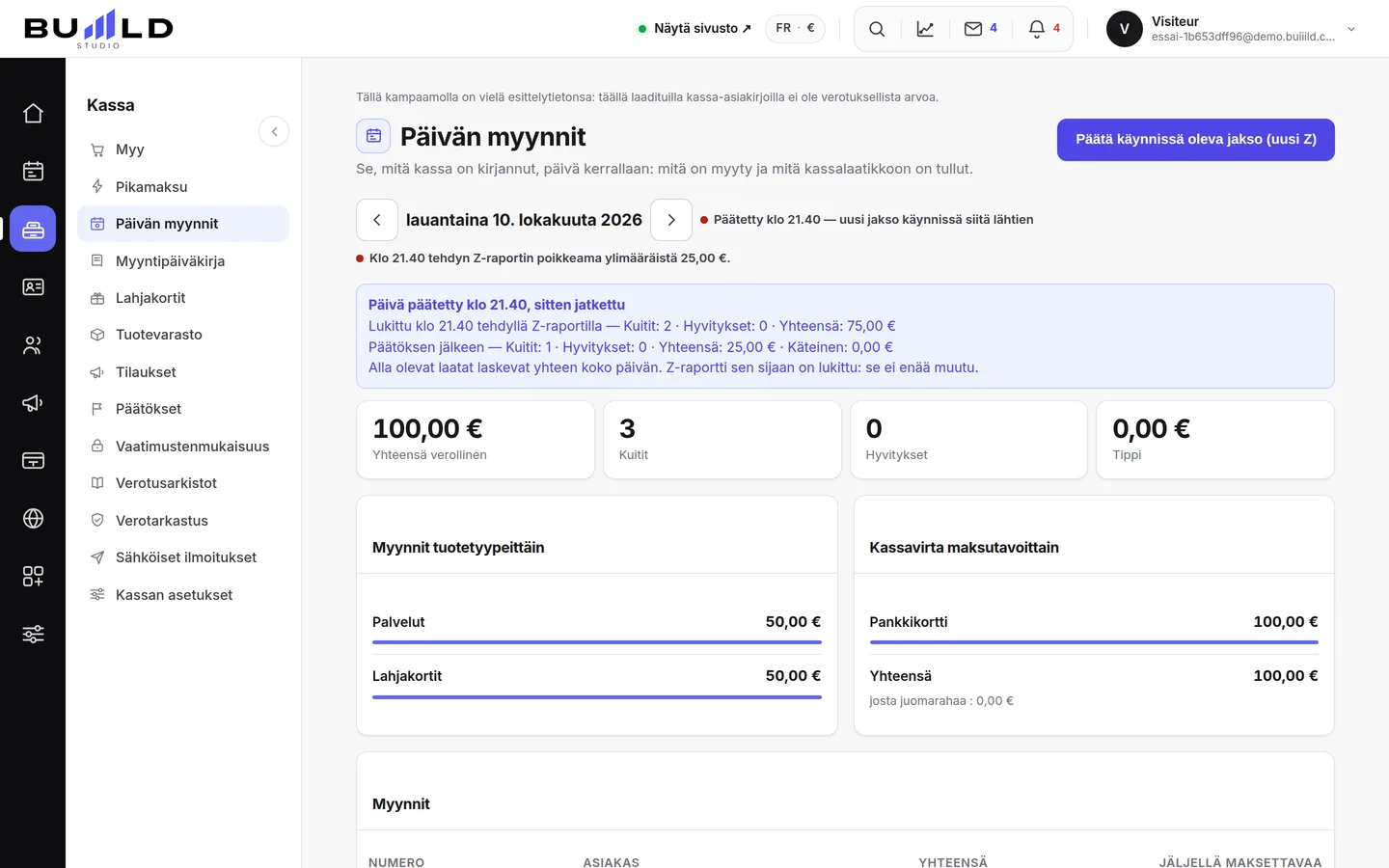Image resolution: width=1389 pixels, height=868 pixels.
Task: Open the sliders settings icon in the left rail
Action: 33,634
